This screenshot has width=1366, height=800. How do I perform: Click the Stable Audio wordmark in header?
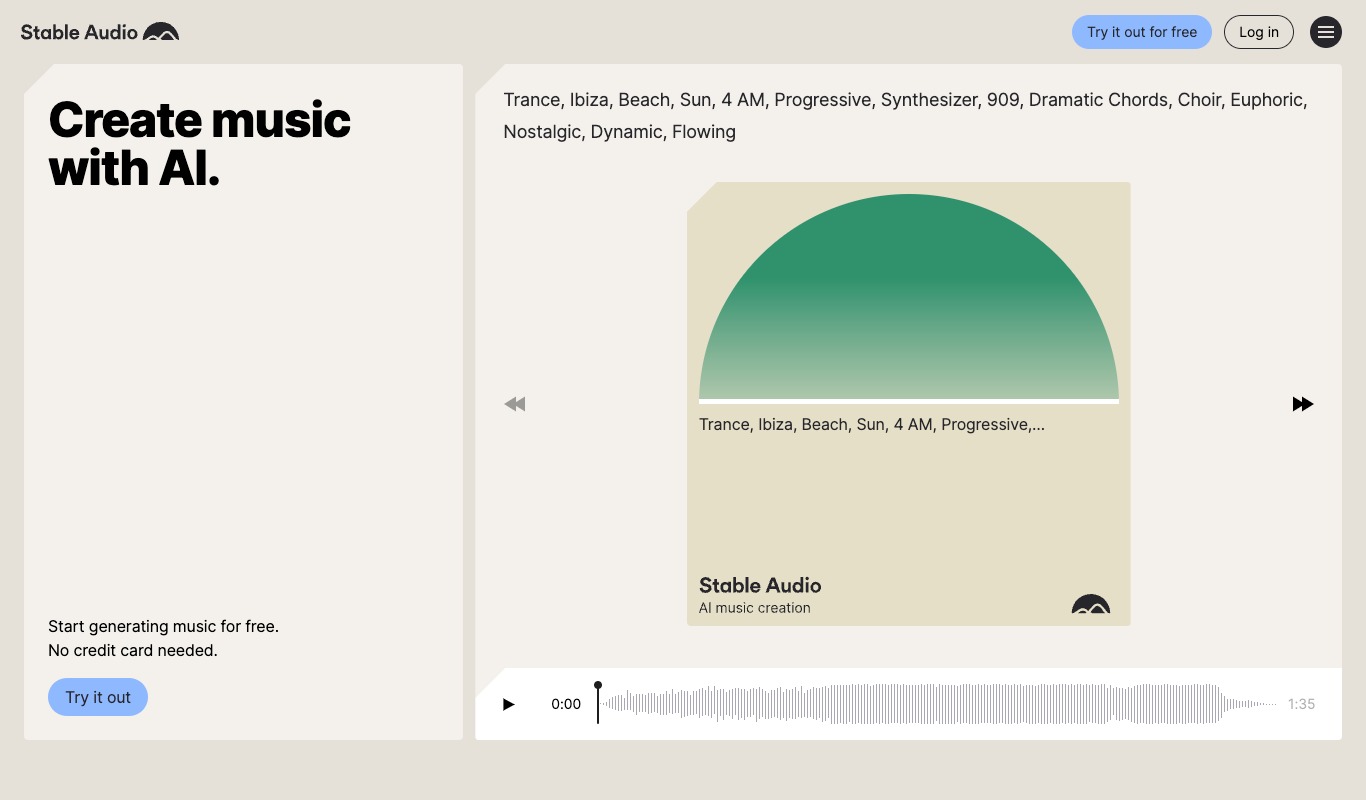tap(79, 32)
